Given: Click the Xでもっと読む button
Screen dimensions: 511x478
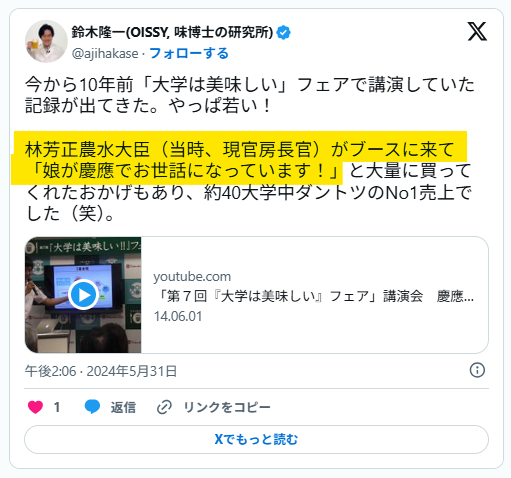Looking at the screenshot, I should [x=256, y=439].
